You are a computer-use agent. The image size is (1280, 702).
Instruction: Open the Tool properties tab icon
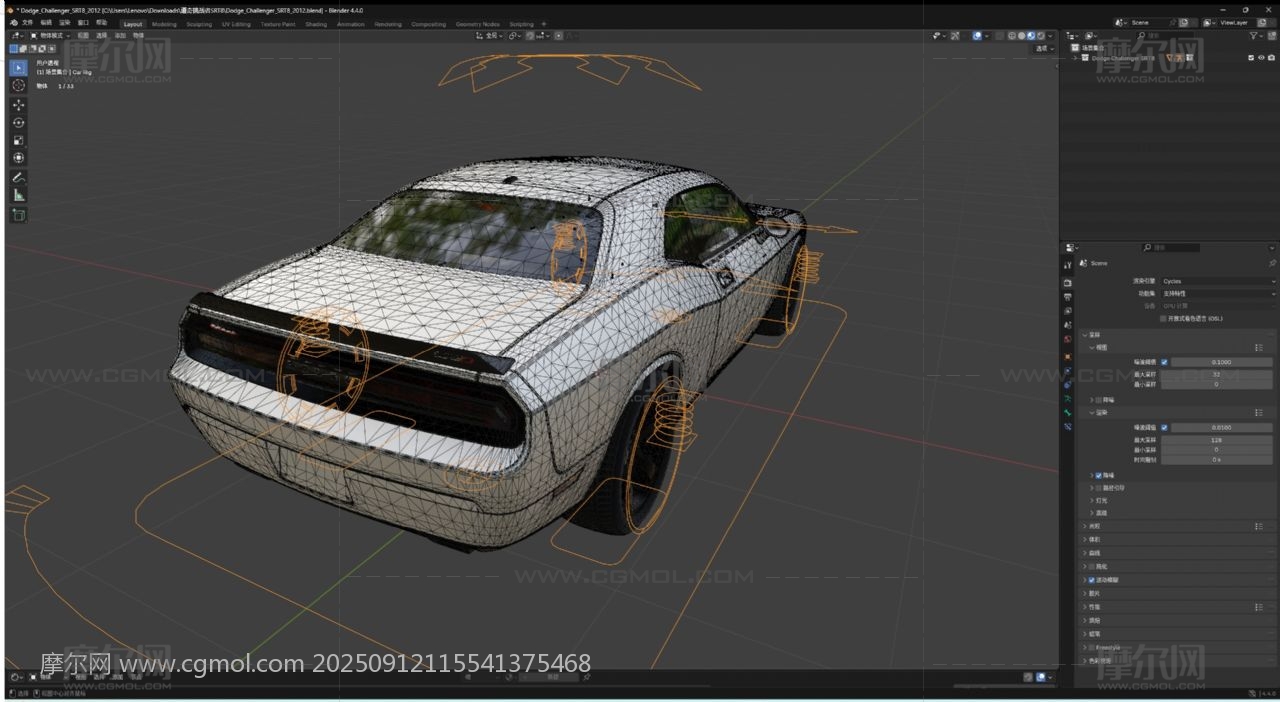pyautogui.click(x=1068, y=265)
